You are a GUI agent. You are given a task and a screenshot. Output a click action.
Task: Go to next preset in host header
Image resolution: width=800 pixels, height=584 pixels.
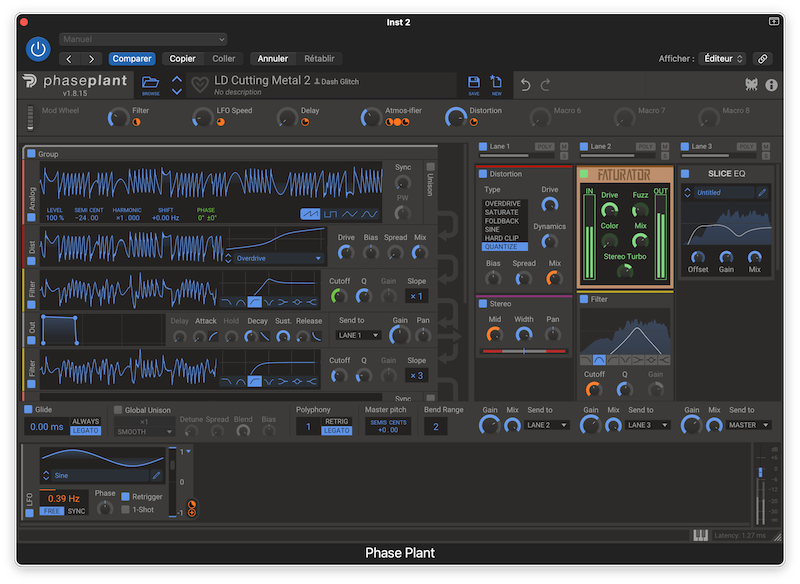[x=91, y=59]
